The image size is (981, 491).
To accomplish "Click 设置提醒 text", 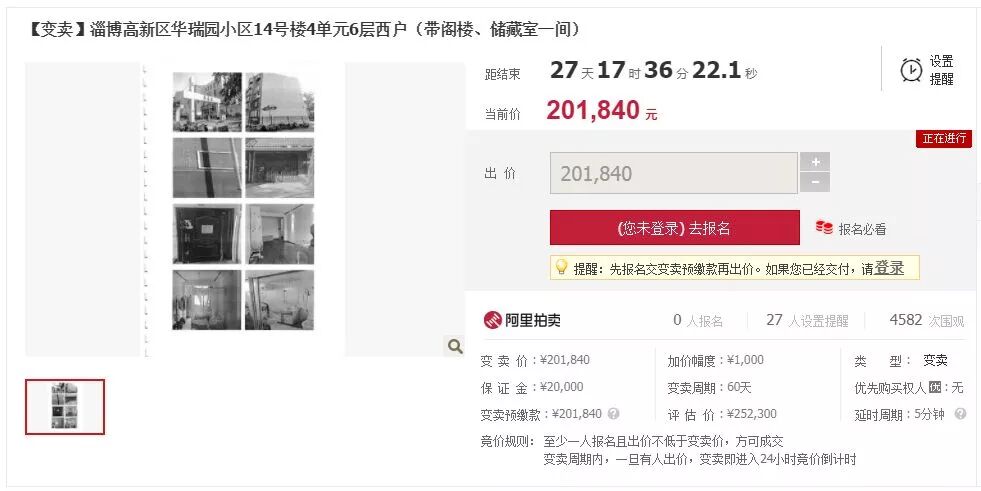I will 941,70.
